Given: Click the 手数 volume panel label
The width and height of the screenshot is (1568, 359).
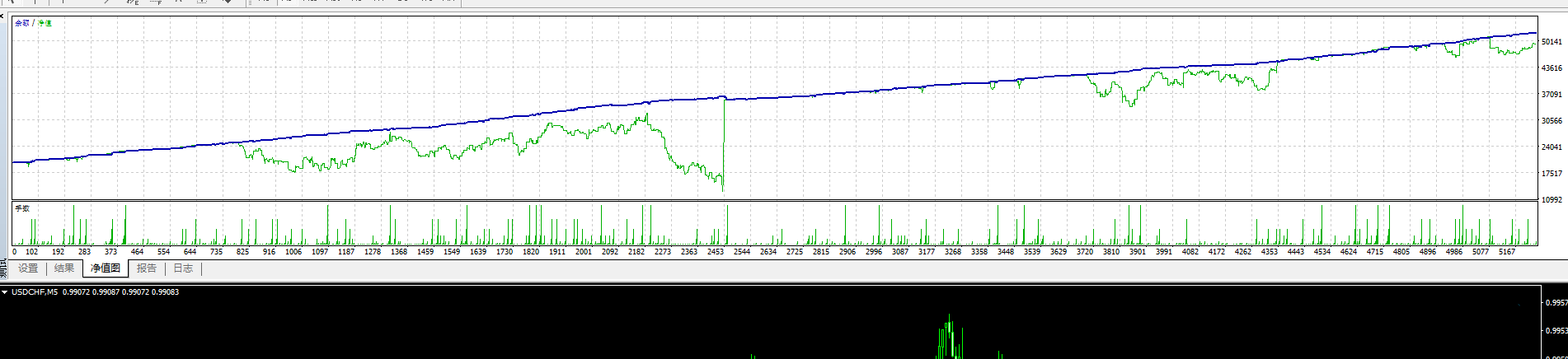Looking at the screenshot, I should point(22,208).
